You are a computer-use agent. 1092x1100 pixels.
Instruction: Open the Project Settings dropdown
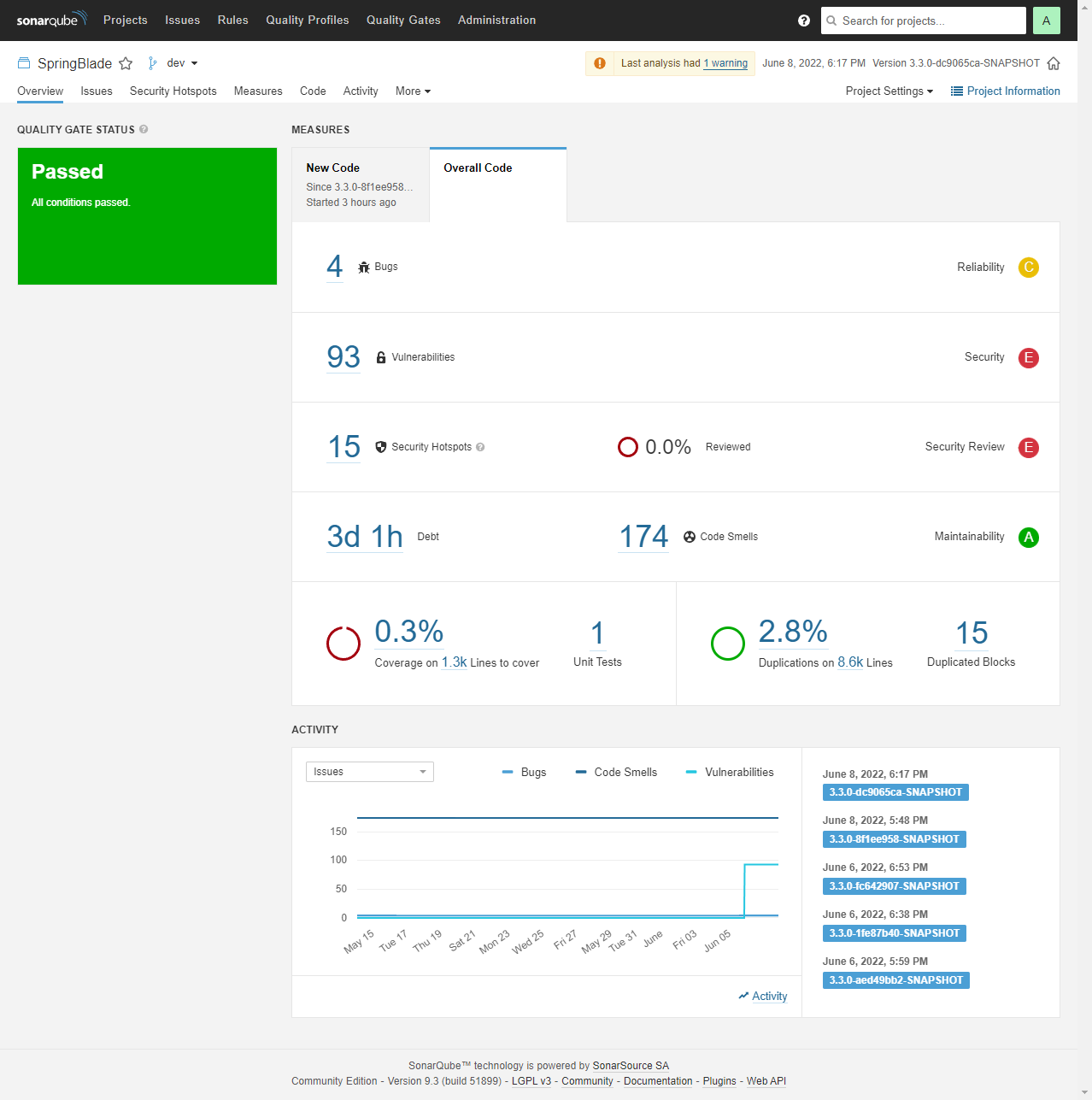(x=889, y=91)
